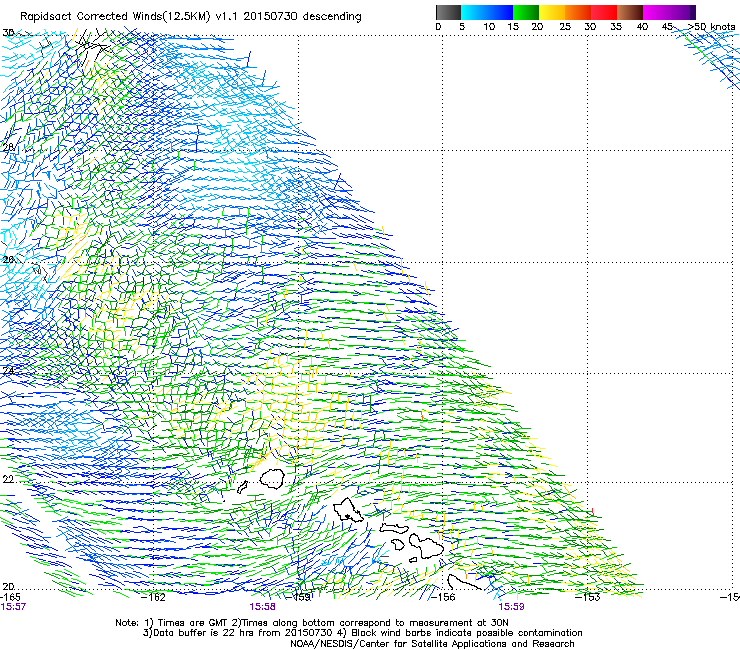Click the gray 0-5 knots color segment
Screen dimensions: 740x650
tap(448, 12)
